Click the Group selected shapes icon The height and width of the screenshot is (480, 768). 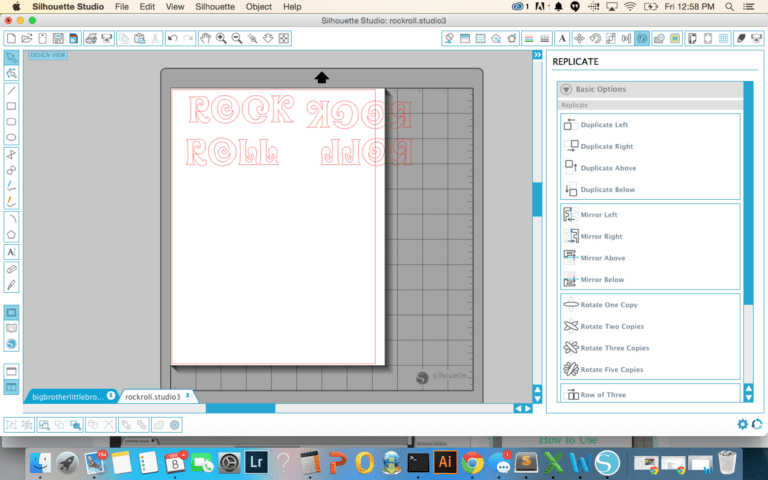tap(11, 425)
